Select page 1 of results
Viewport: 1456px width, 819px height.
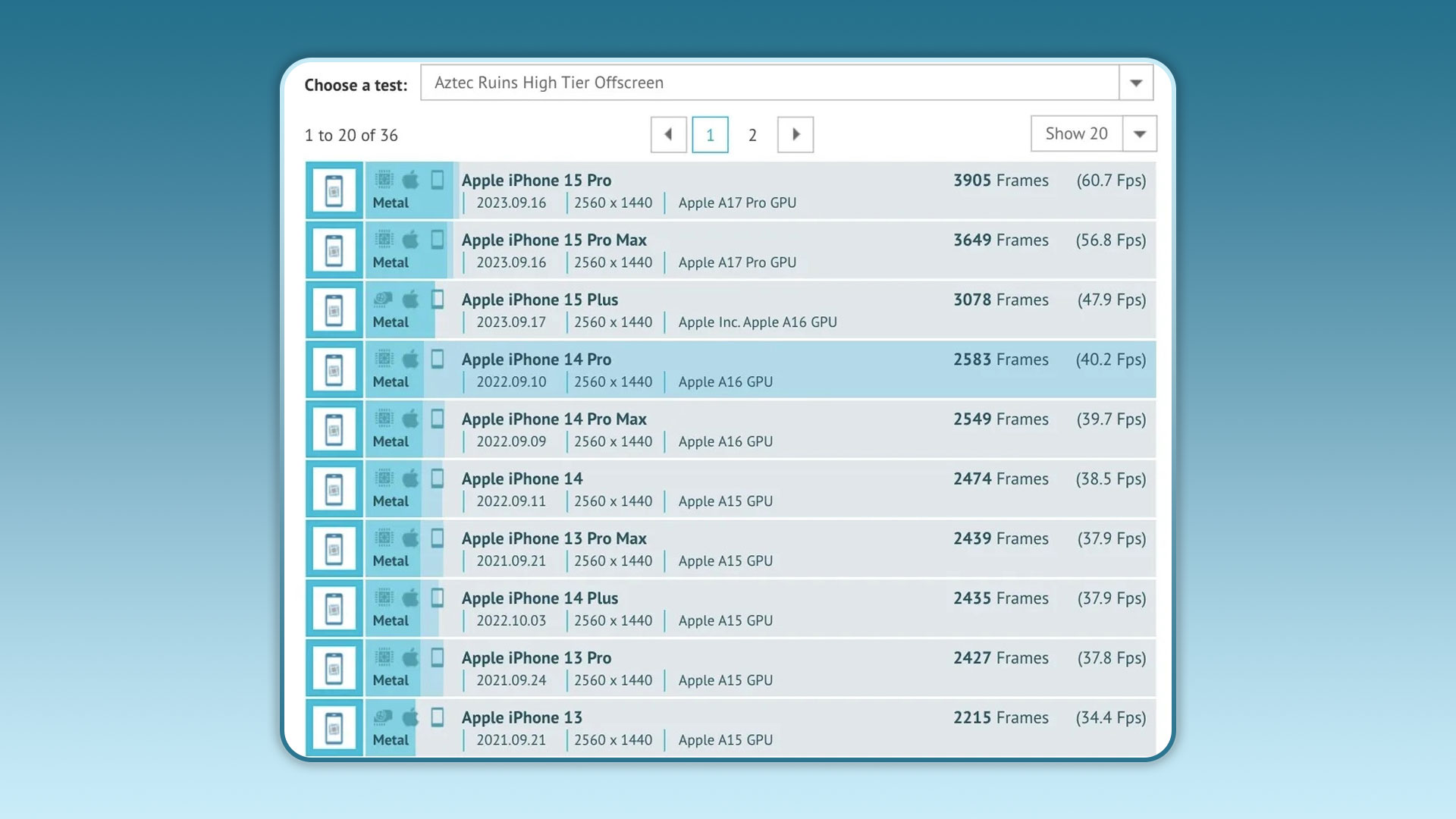(711, 135)
